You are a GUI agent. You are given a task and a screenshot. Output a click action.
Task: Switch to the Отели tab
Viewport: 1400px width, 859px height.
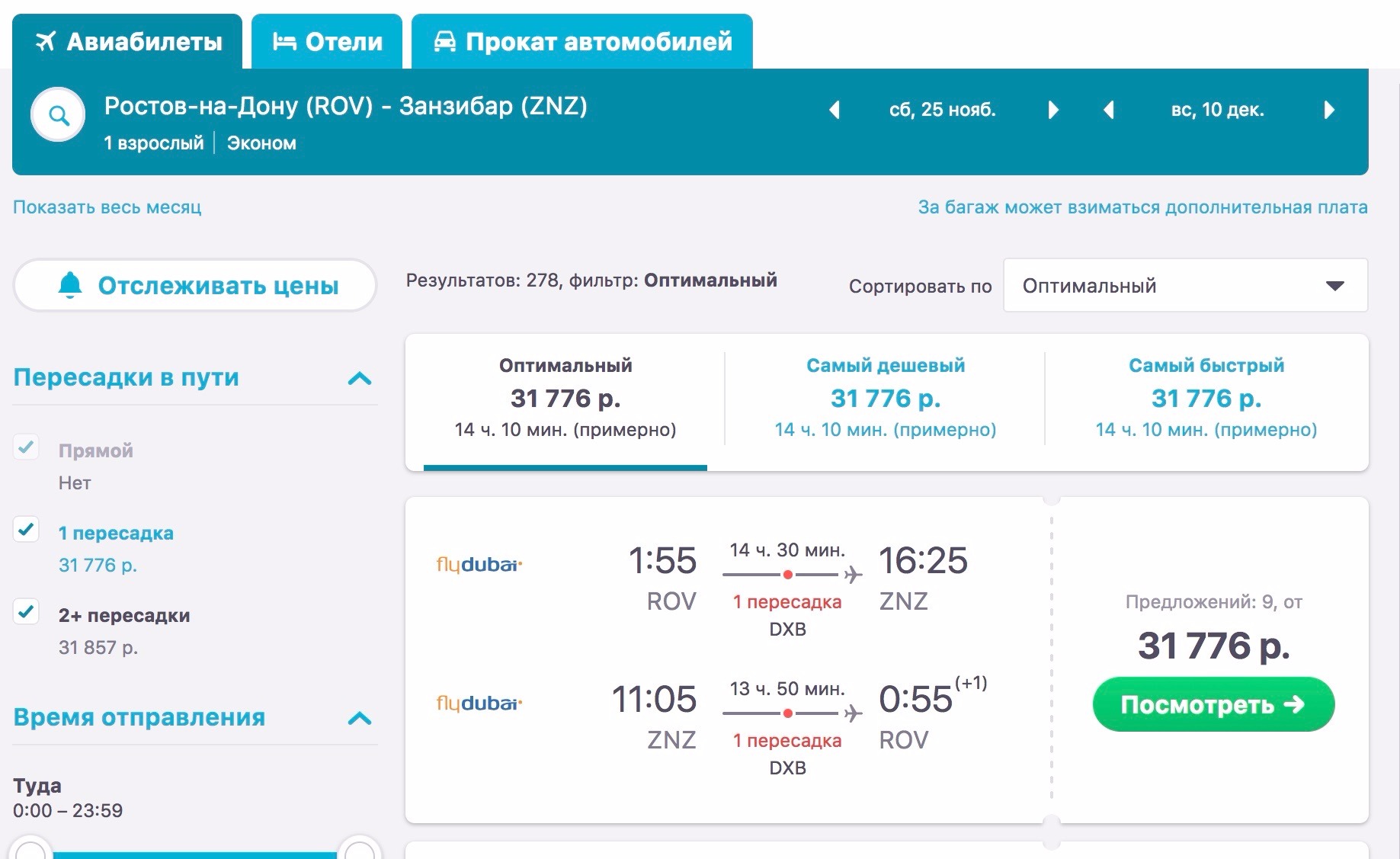(x=327, y=41)
